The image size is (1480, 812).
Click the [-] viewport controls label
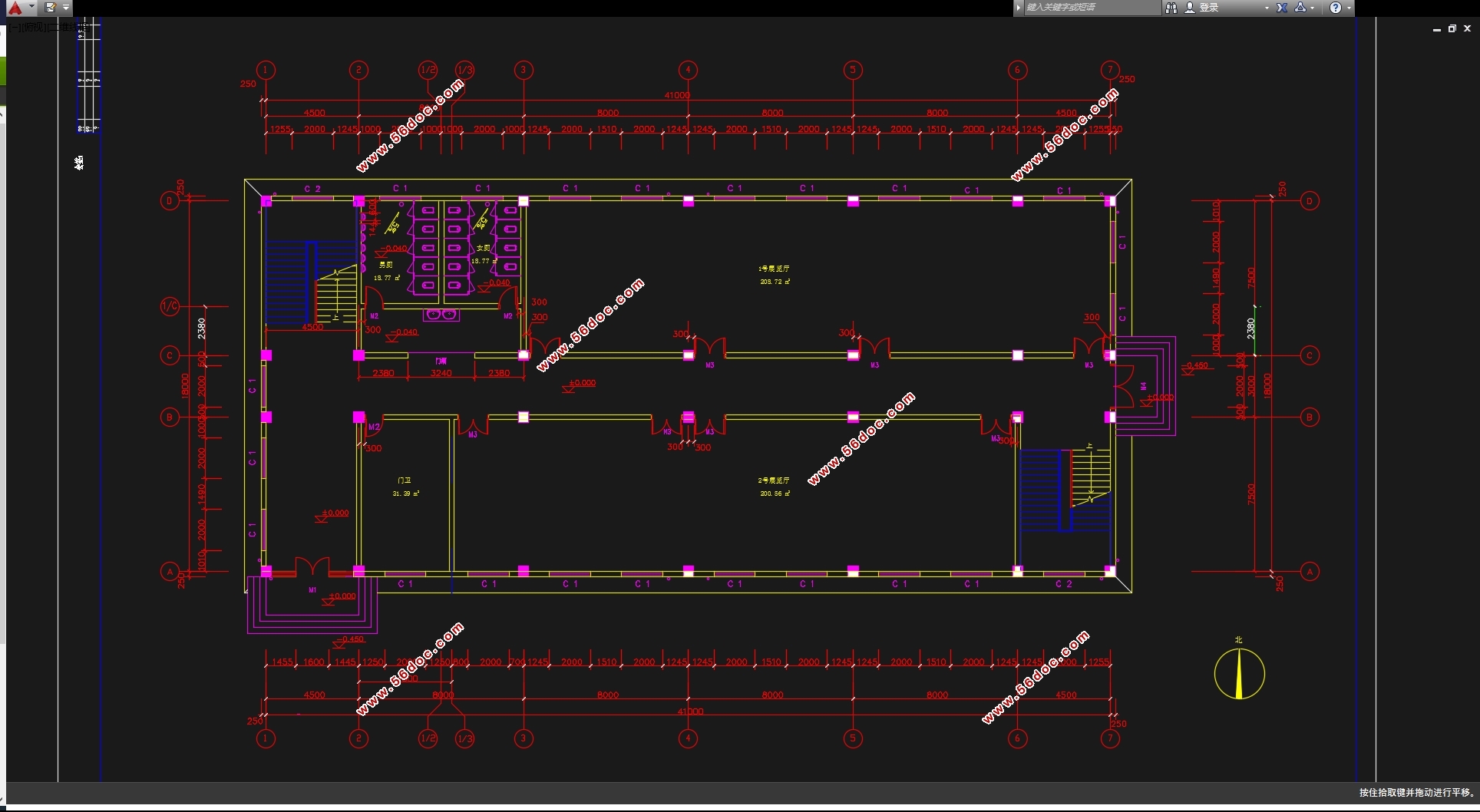pos(15,27)
